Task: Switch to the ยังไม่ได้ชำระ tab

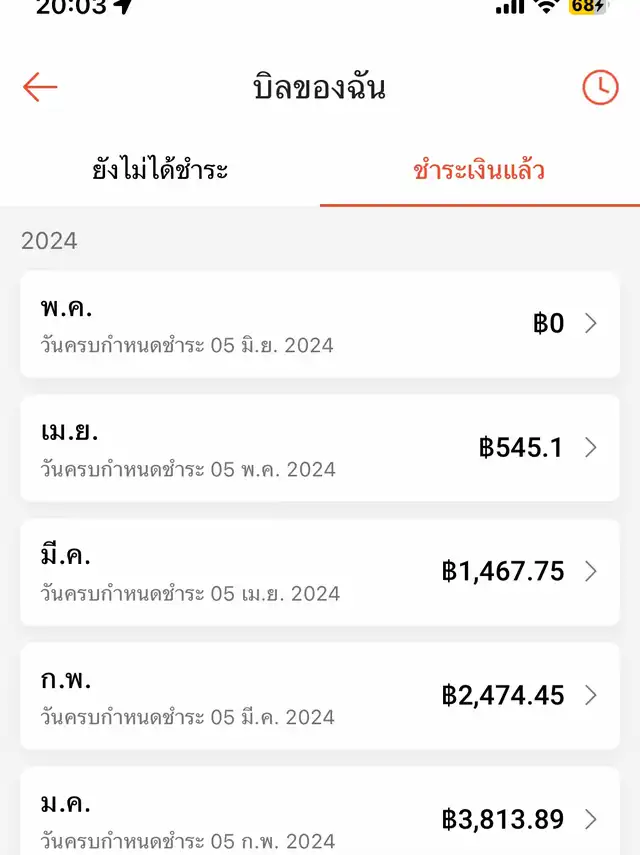Action: click(x=160, y=170)
